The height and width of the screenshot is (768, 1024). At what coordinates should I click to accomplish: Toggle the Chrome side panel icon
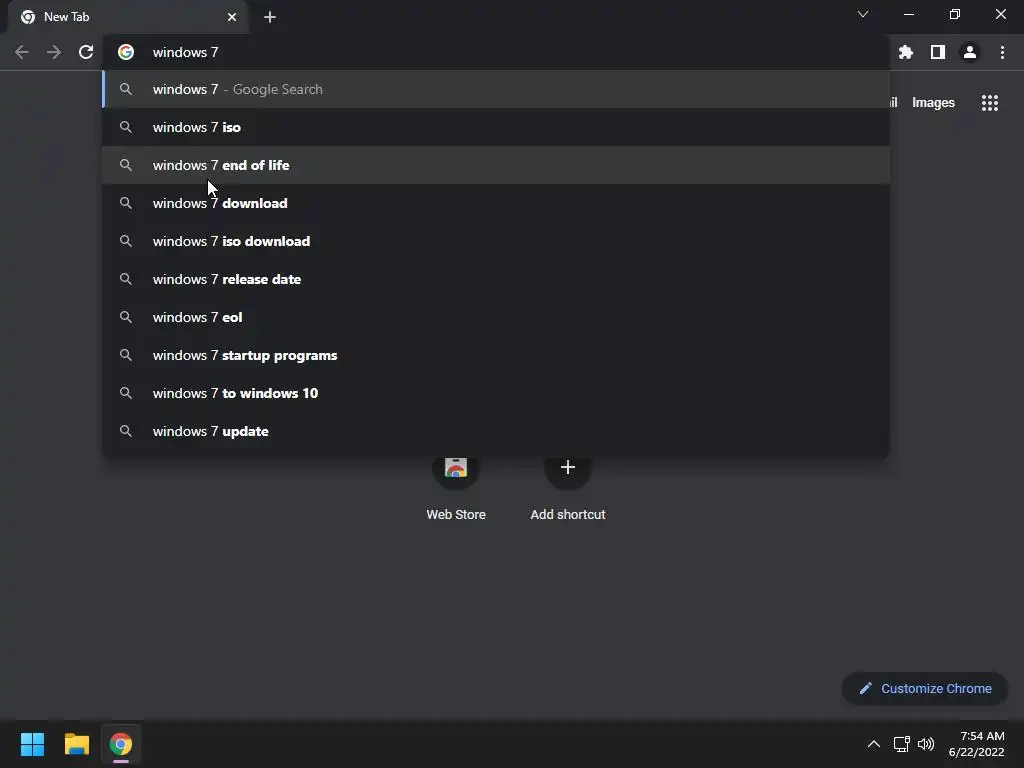coord(937,52)
